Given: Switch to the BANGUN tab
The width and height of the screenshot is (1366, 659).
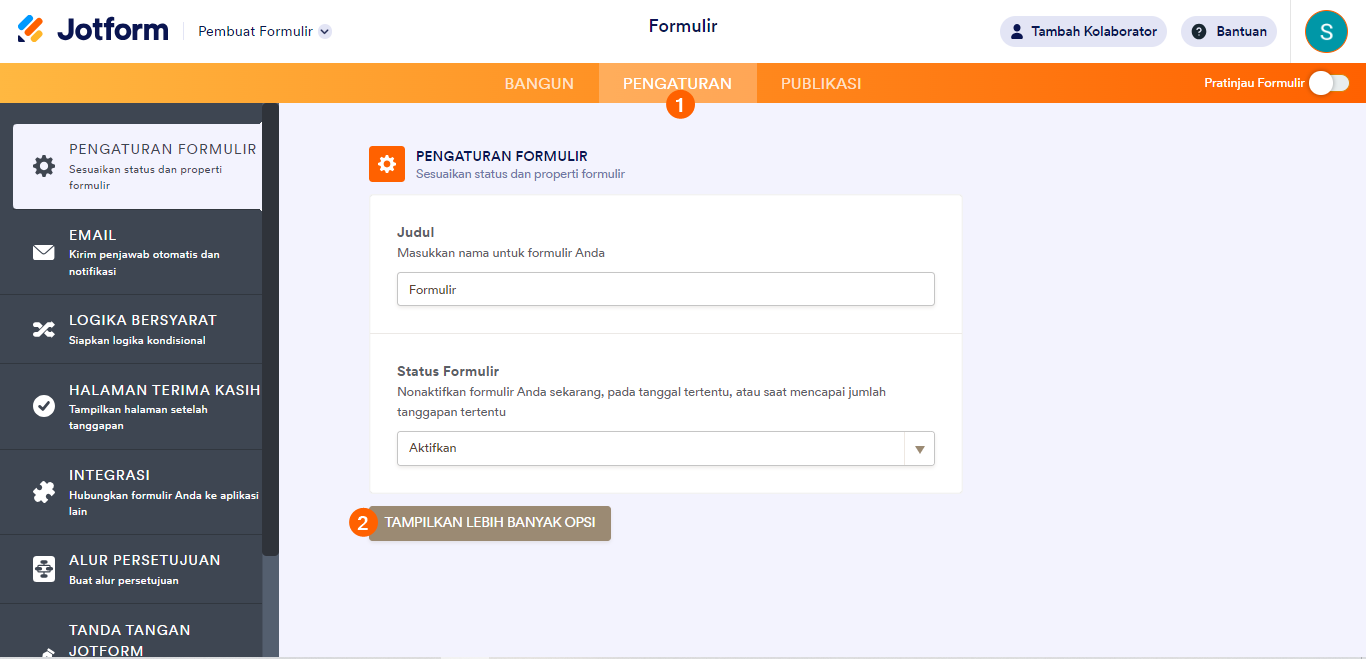Looking at the screenshot, I should tap(539, 83).
